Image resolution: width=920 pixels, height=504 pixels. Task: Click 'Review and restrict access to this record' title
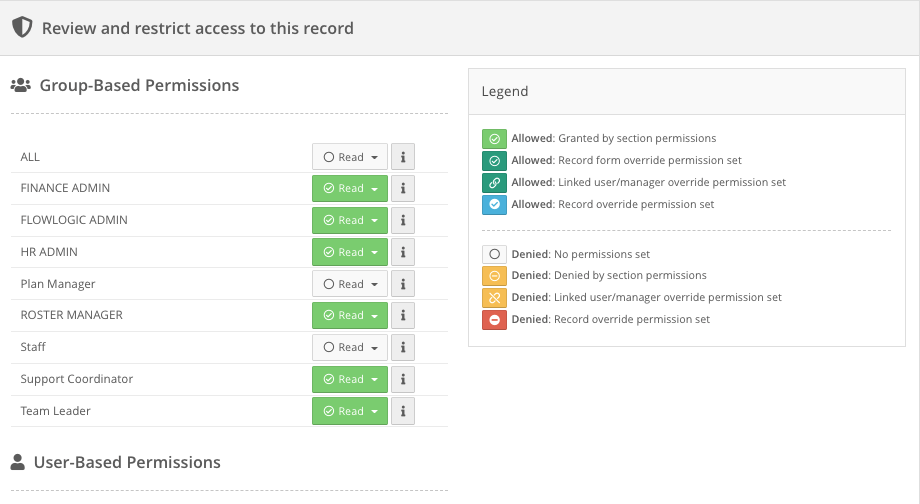pyautogui.click(x=198, y=28)
